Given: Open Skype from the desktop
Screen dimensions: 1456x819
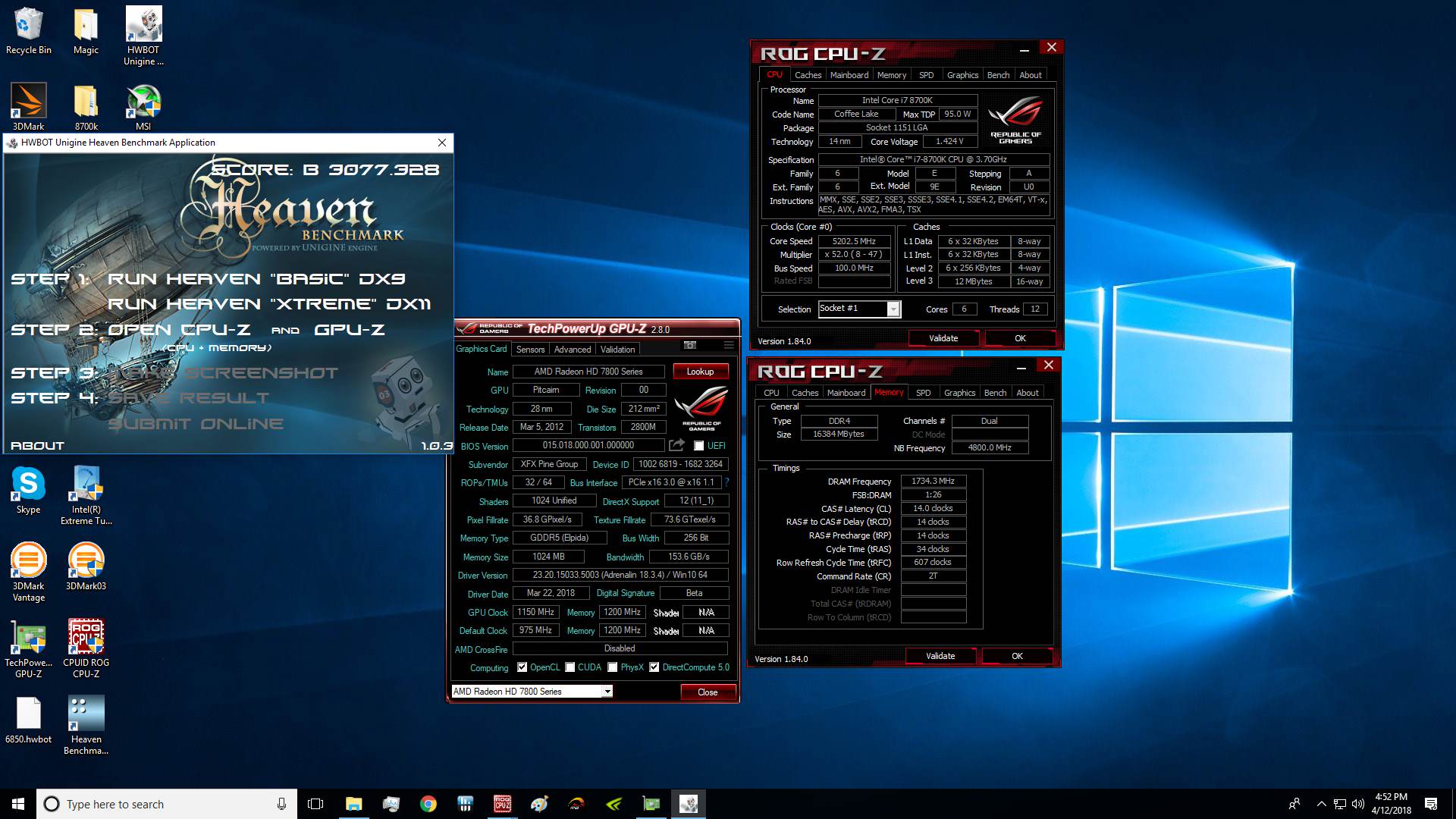Looking at the screenshot, I should [28, 490].
